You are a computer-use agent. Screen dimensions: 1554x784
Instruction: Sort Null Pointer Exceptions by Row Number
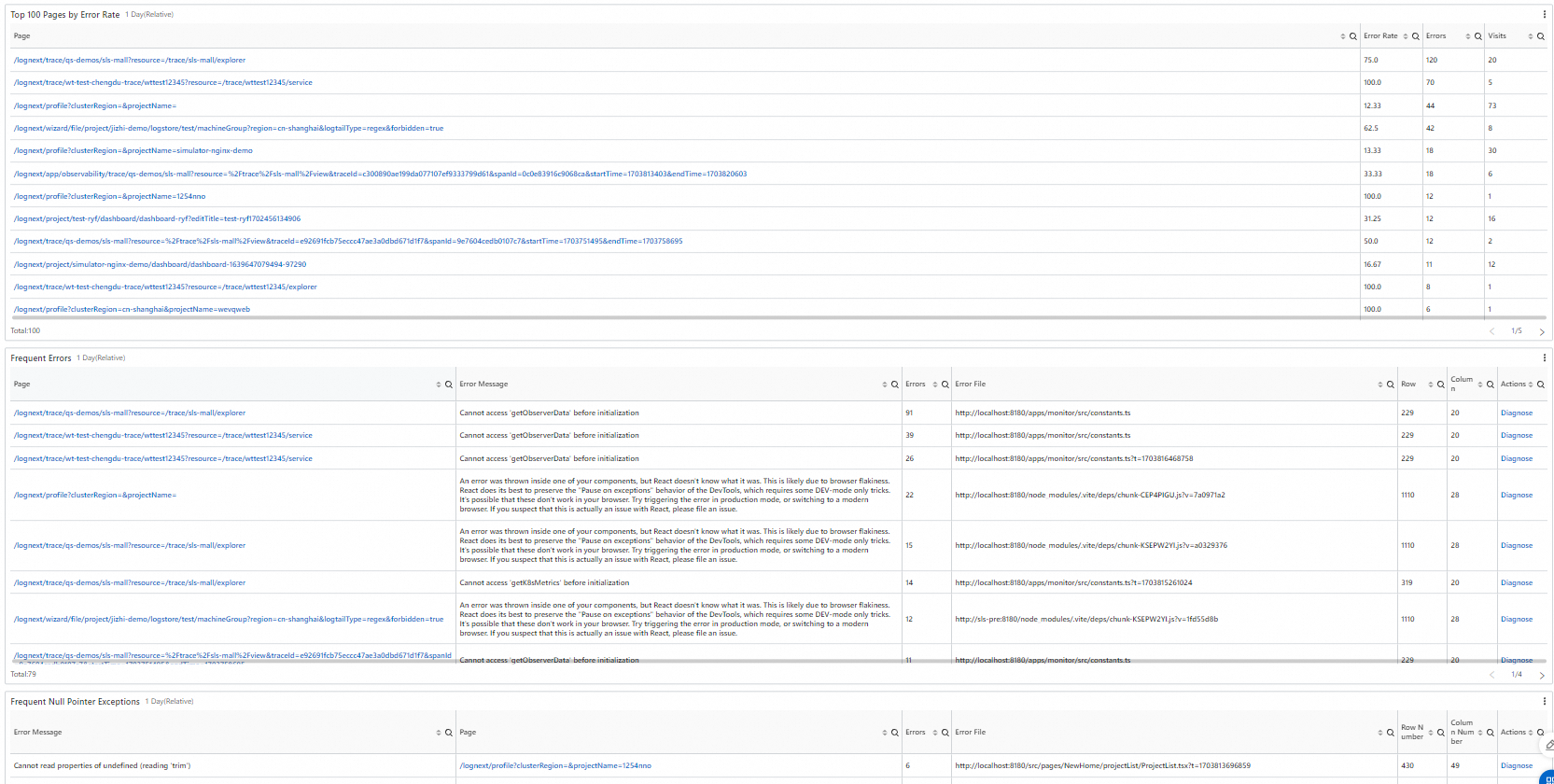(1431, 733)
